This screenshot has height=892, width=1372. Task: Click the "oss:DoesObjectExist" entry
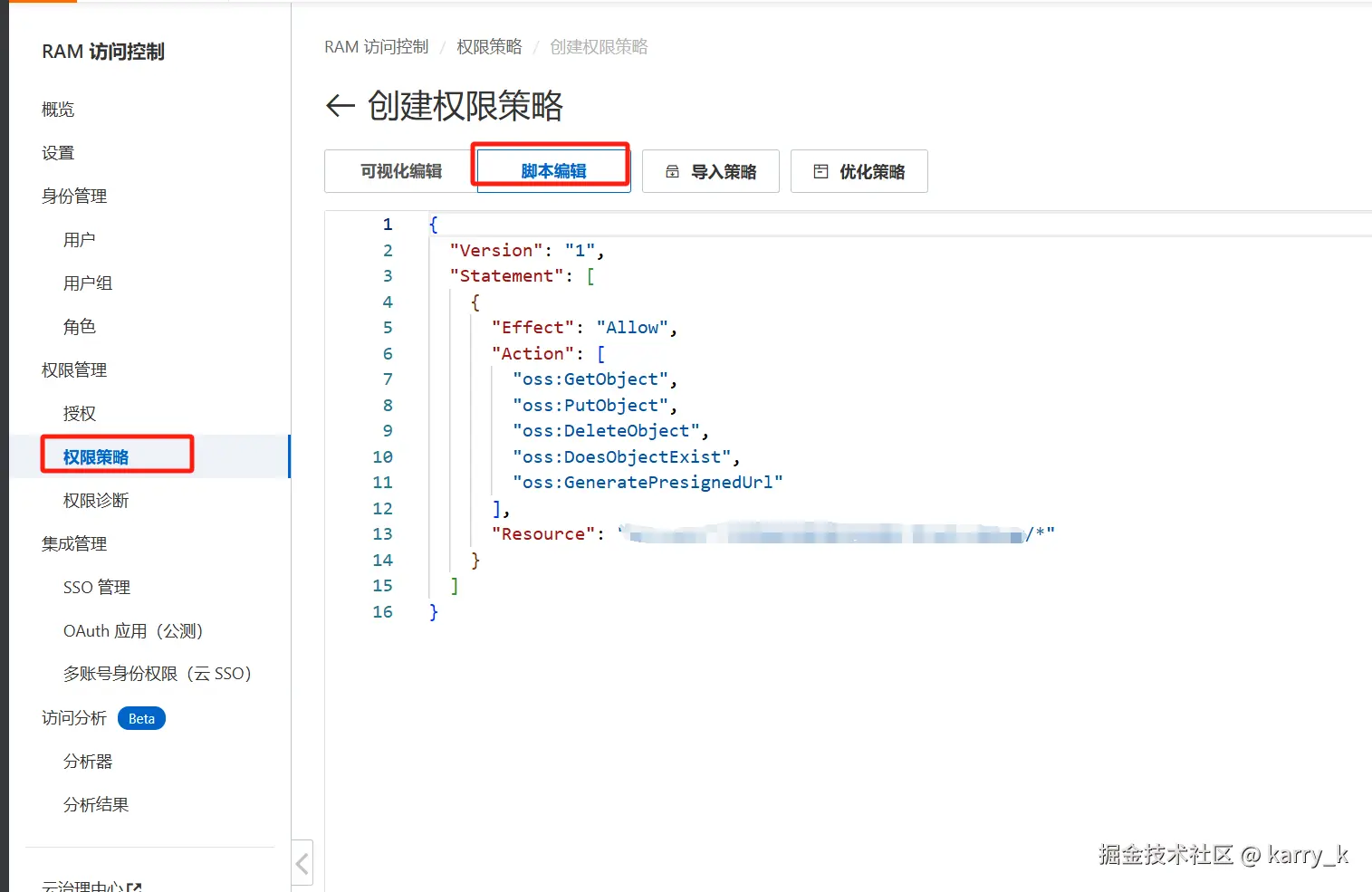[x=626, y=457]
